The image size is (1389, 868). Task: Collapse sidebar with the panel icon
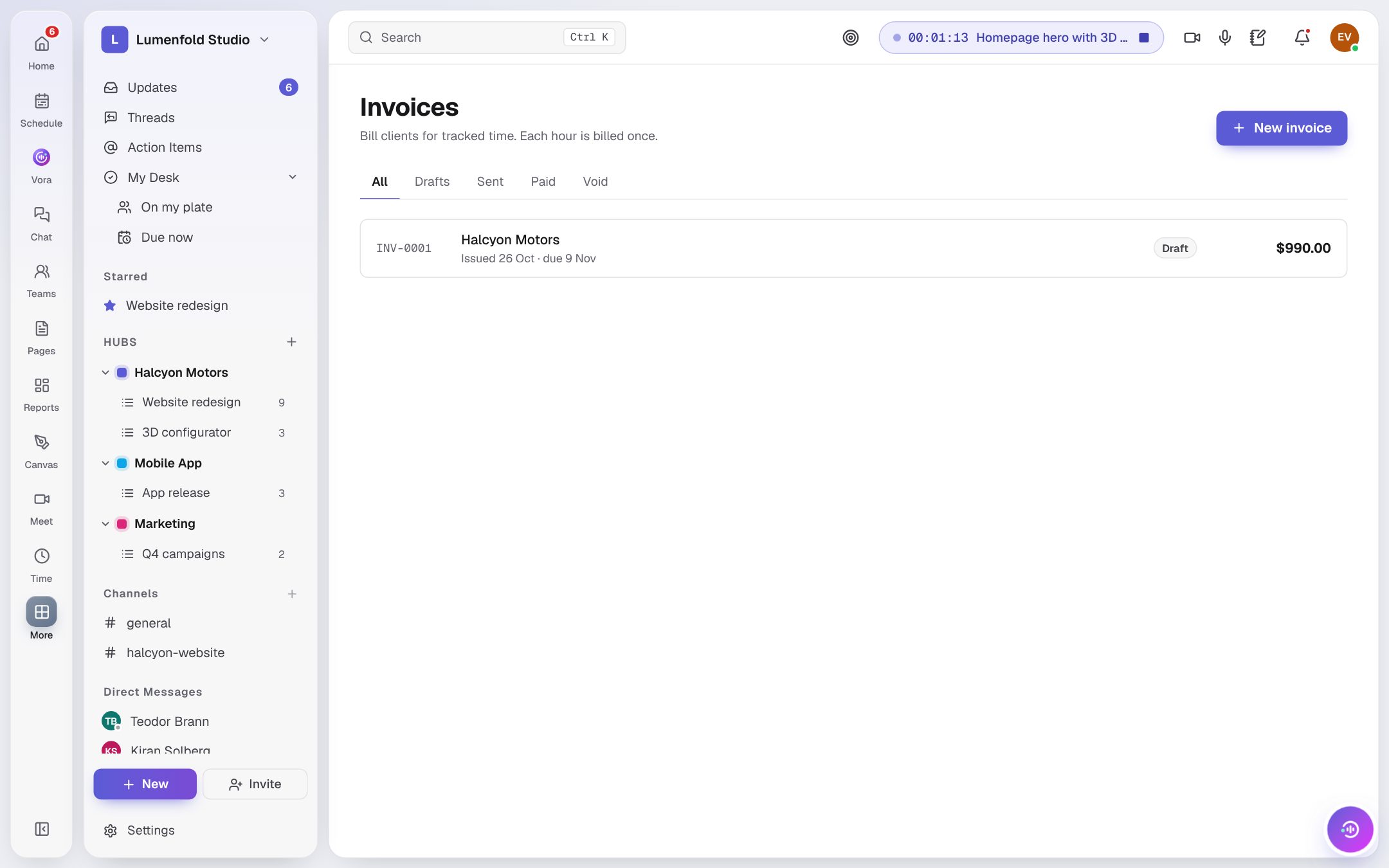pos(42,829)
